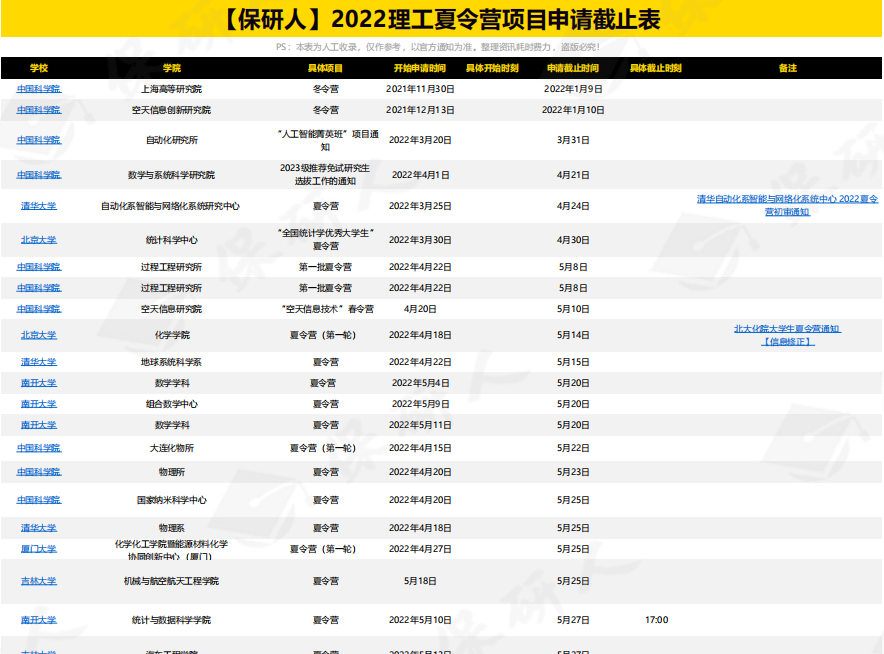Open 清华大学 link in 自动化系智能与网络化系统研究中心 row
This screenshot has width=884, height=654.
pyautogui.click(x=39, y=206)
